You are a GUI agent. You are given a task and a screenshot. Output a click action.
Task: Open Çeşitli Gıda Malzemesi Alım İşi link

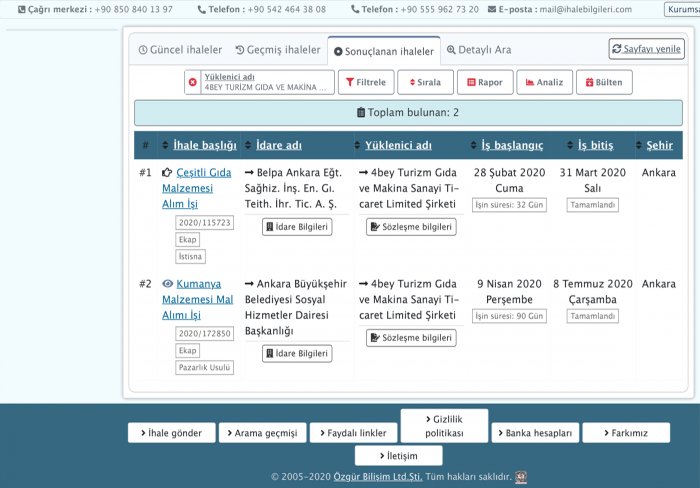click(x=196, y=188)
